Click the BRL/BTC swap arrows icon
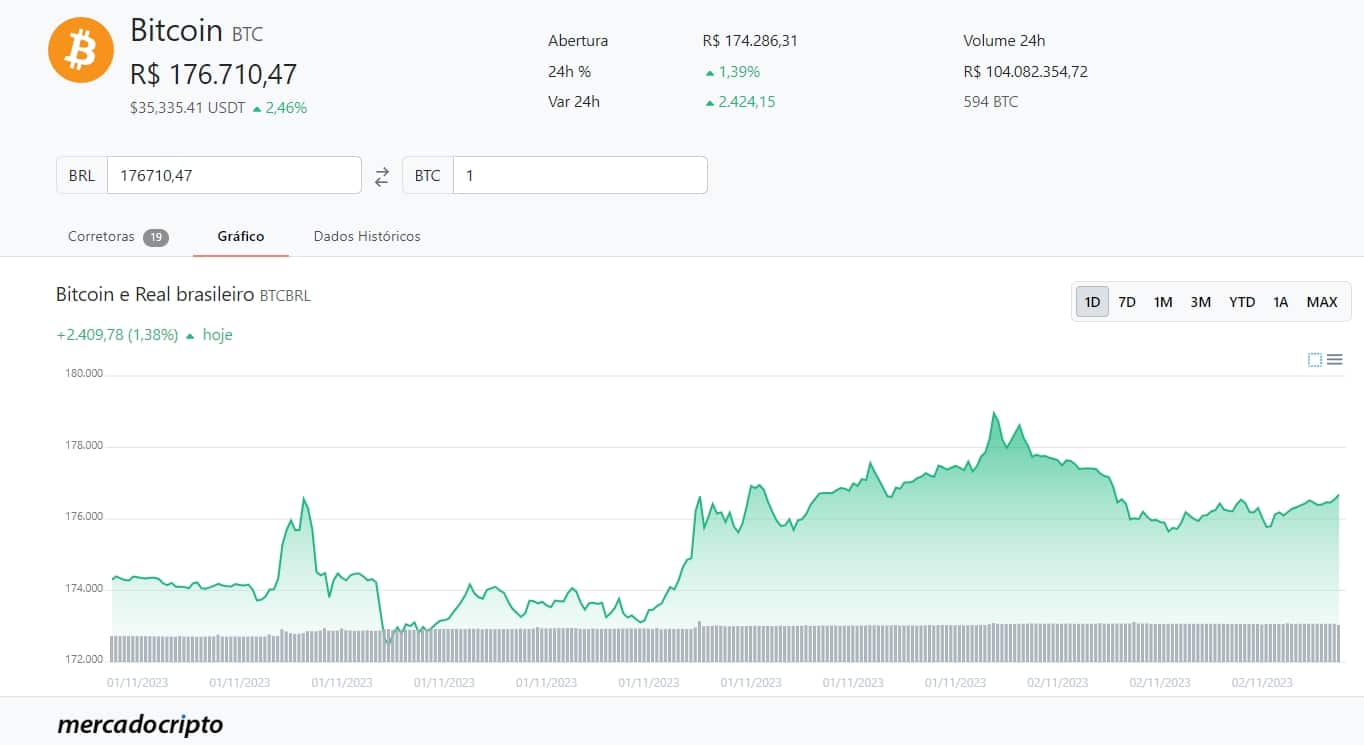The image size is (1364, 745). (382, 176)
